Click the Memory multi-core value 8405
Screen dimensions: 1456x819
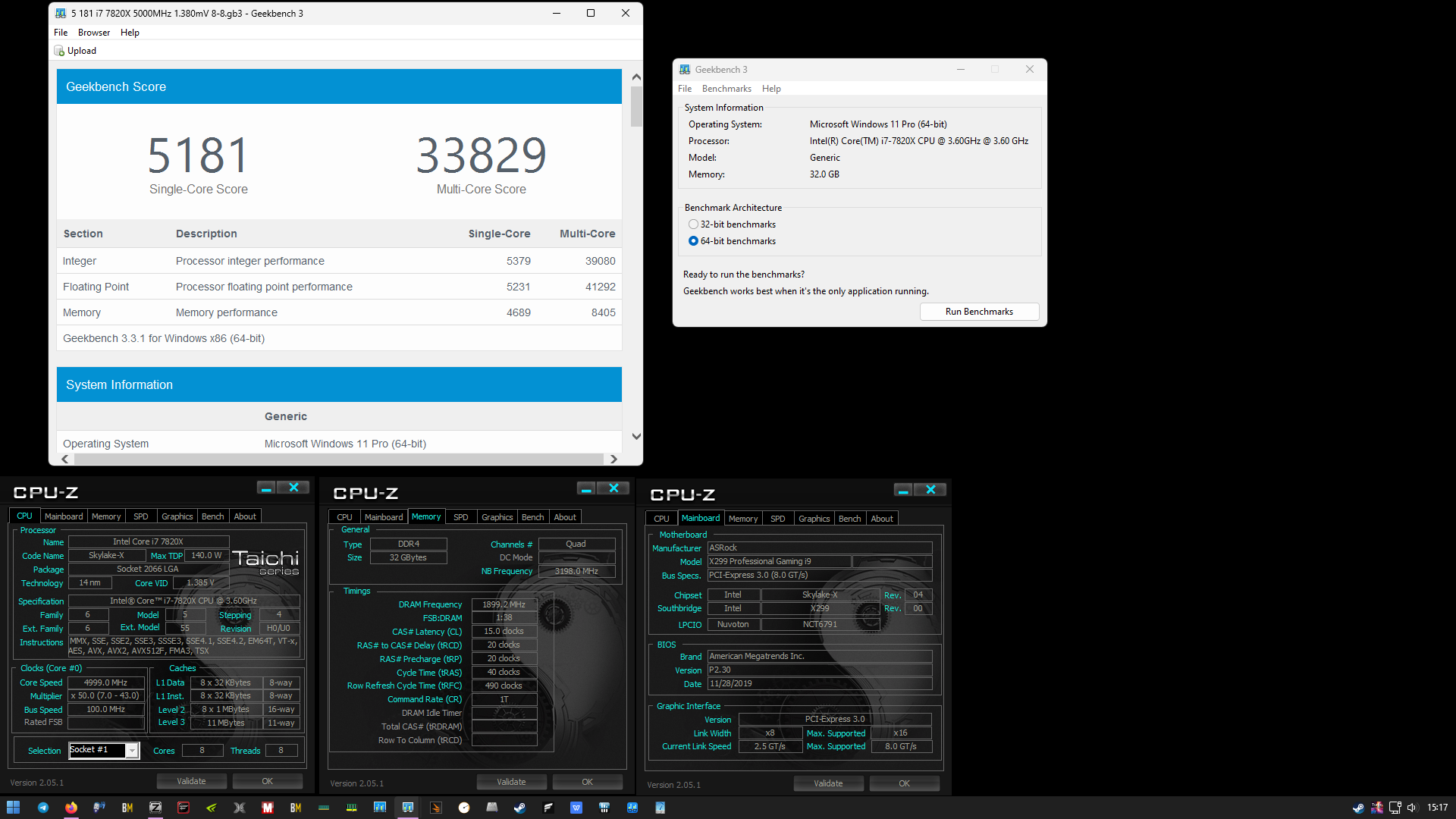(604, 312)
